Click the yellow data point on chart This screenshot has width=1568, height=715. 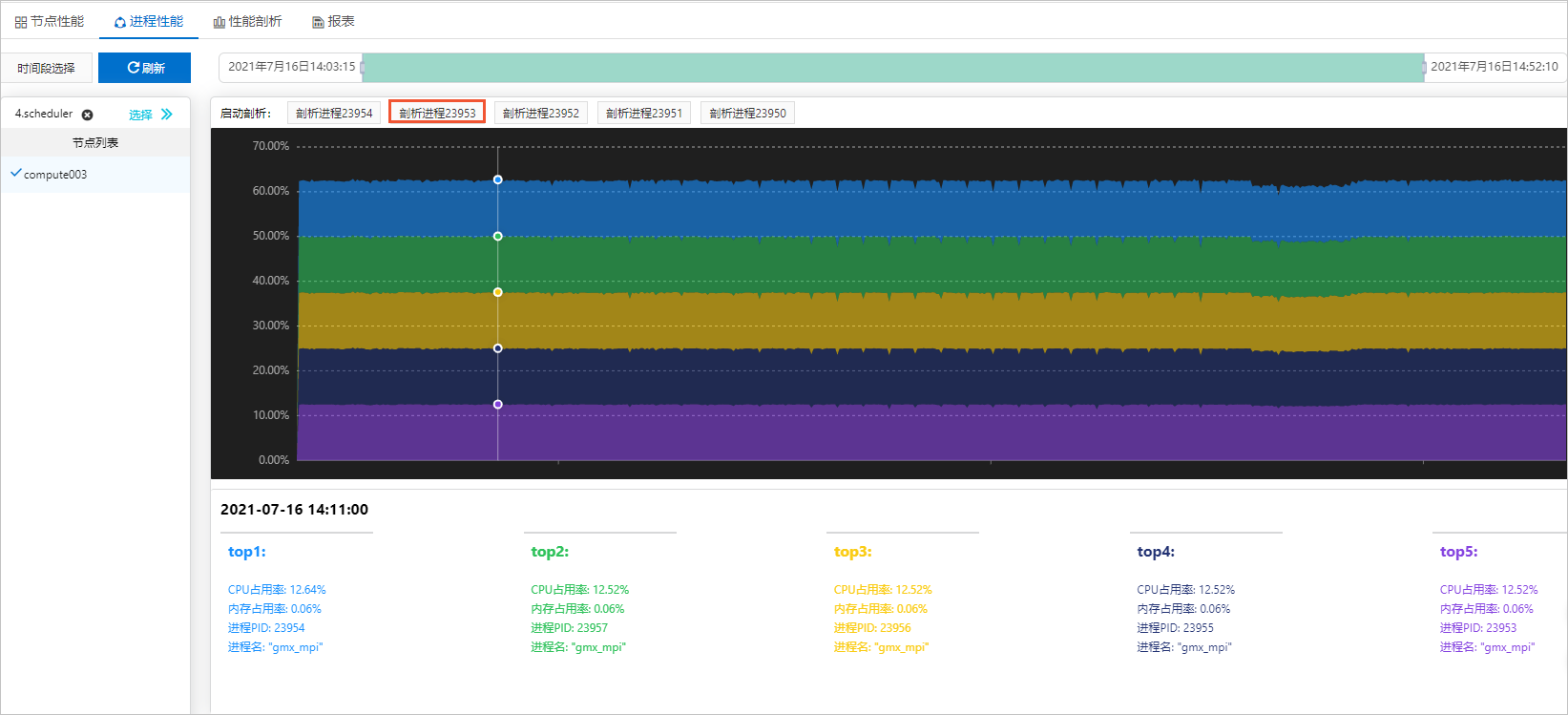pos(497,292)
